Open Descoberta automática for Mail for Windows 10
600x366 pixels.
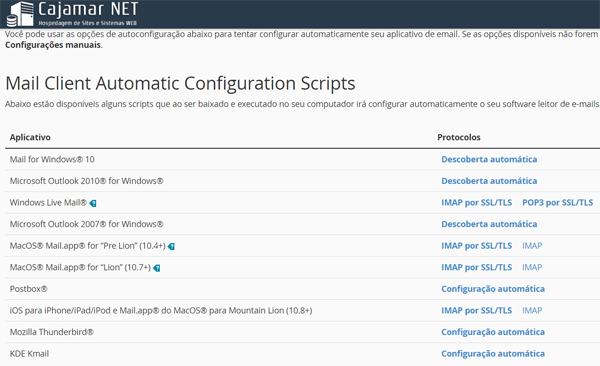(x=489, y=159)
